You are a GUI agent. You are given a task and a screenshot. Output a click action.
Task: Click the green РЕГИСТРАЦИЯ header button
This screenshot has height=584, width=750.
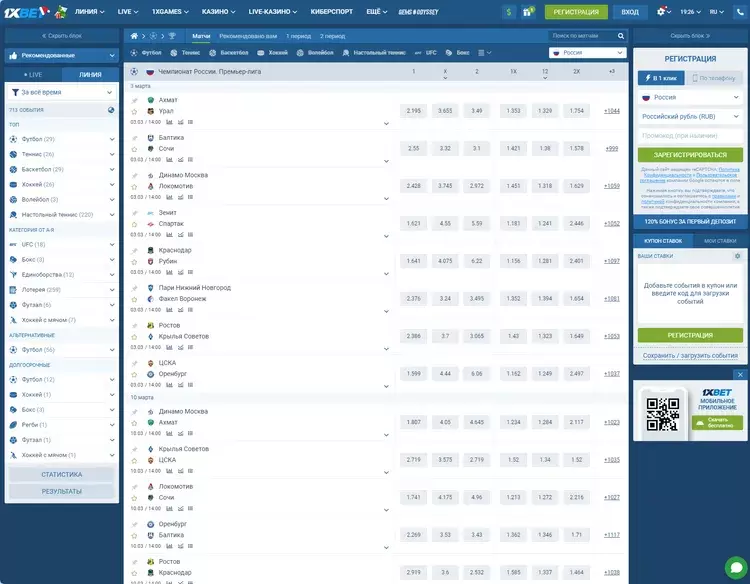[x=576, y=12]
